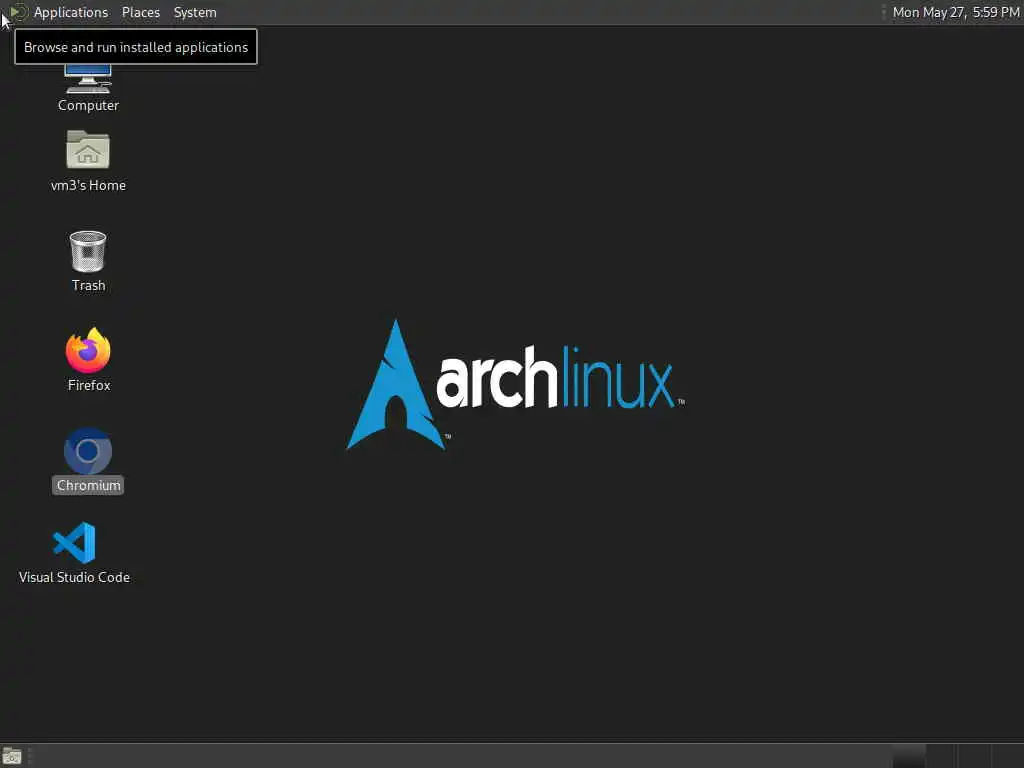The image size is (1024, 768).
Task: Open the Places menu
Action: tap(140, 12)
